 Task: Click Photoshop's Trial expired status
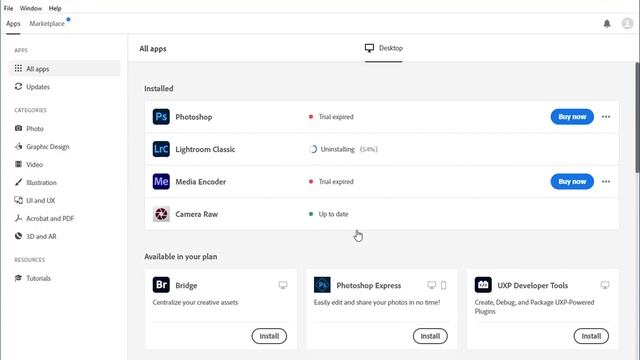[336, 117]
